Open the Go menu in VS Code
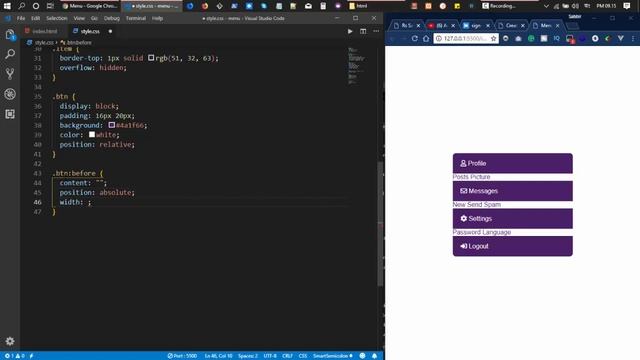640x360 pixels. coord(94,18)
